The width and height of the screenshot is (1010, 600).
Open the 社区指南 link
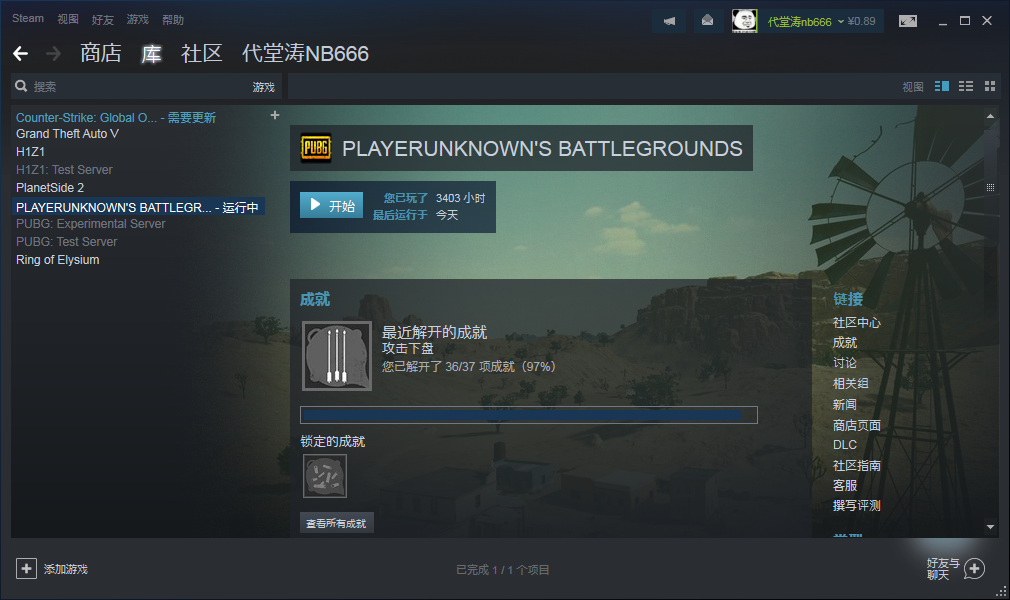856,465
